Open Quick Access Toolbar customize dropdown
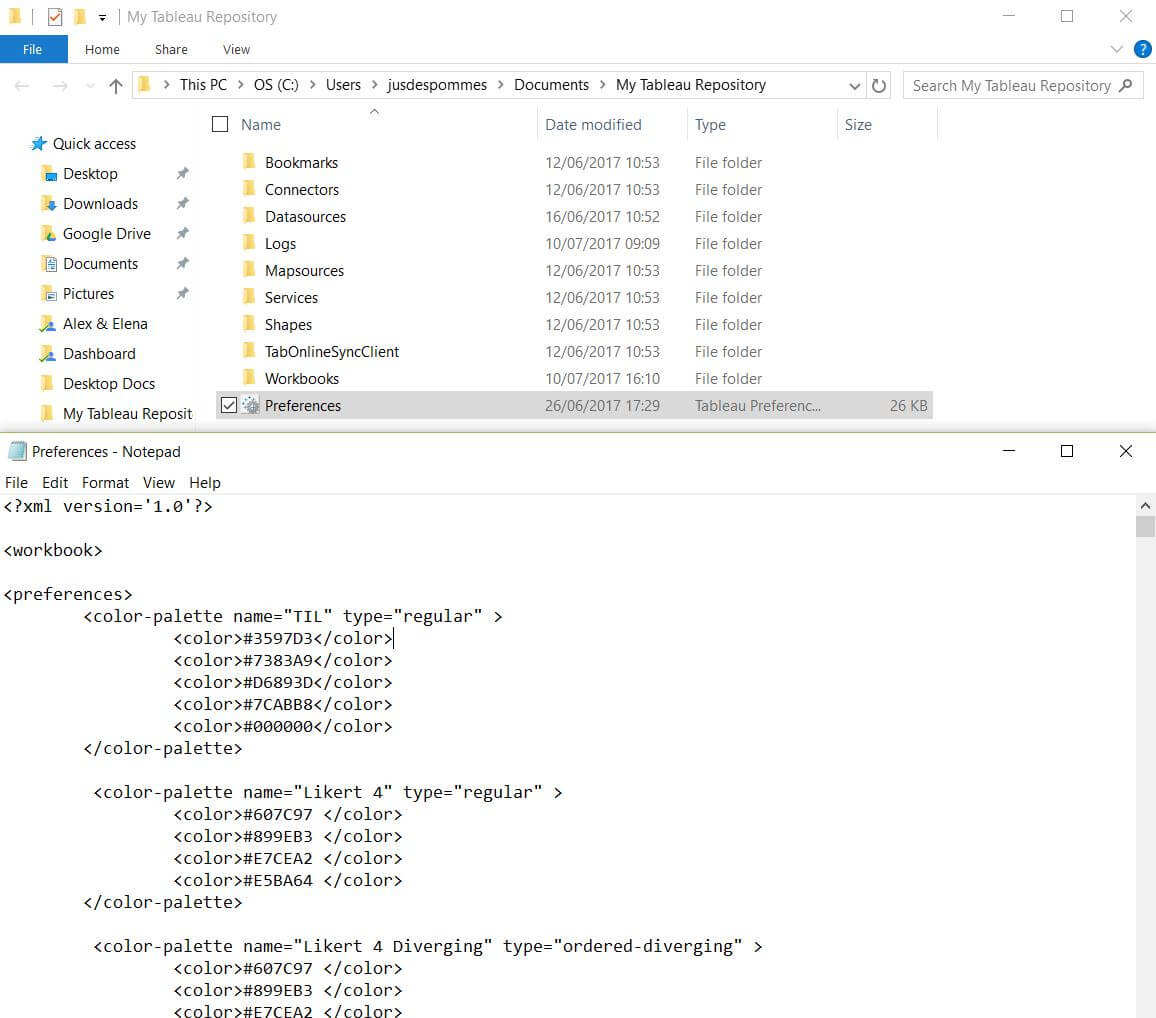Screen dimensions: 1156x1018 tap(102, 18)
